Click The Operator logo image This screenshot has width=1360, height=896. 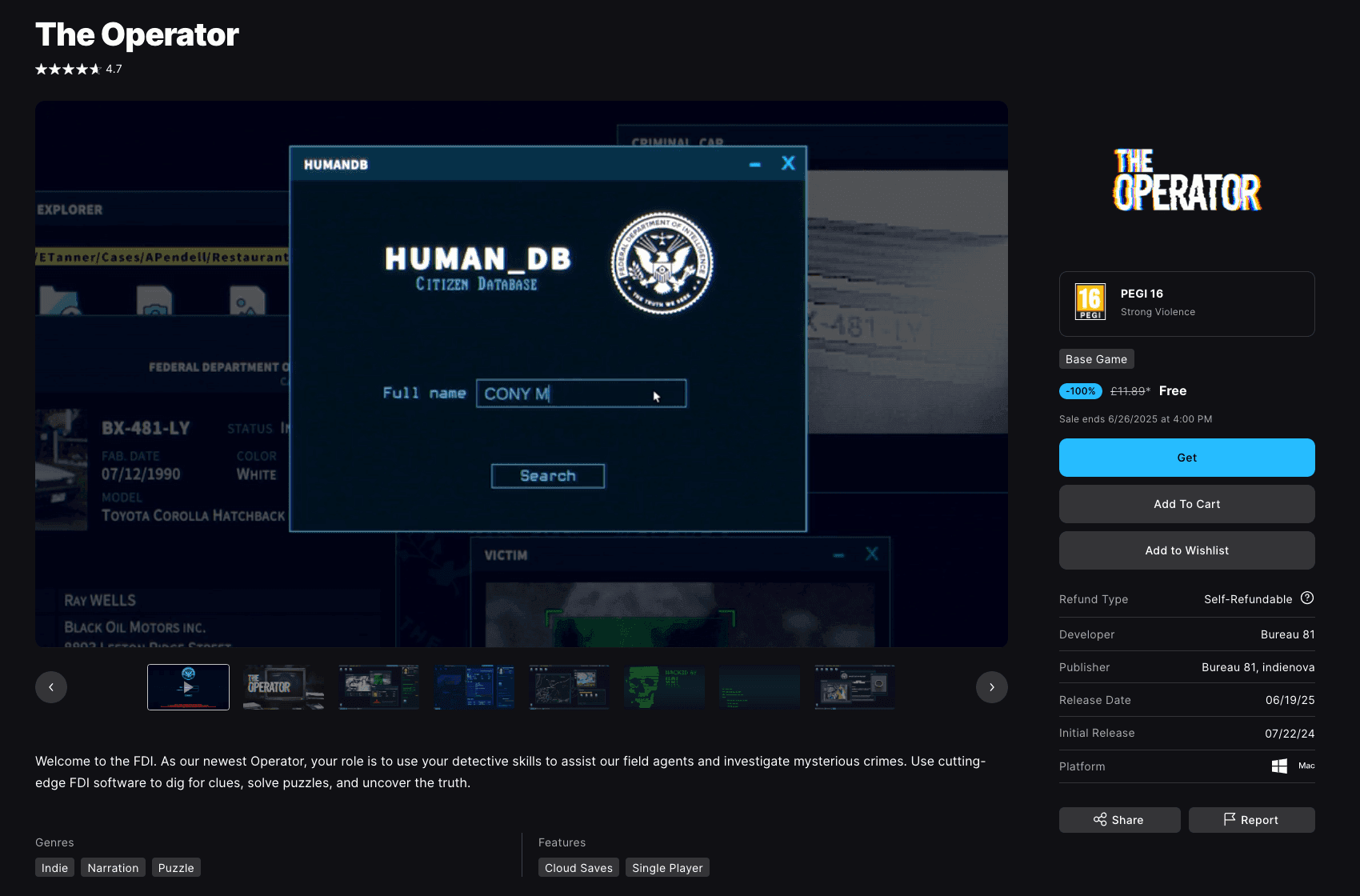pyautogui.click(x=1186, y=180)
